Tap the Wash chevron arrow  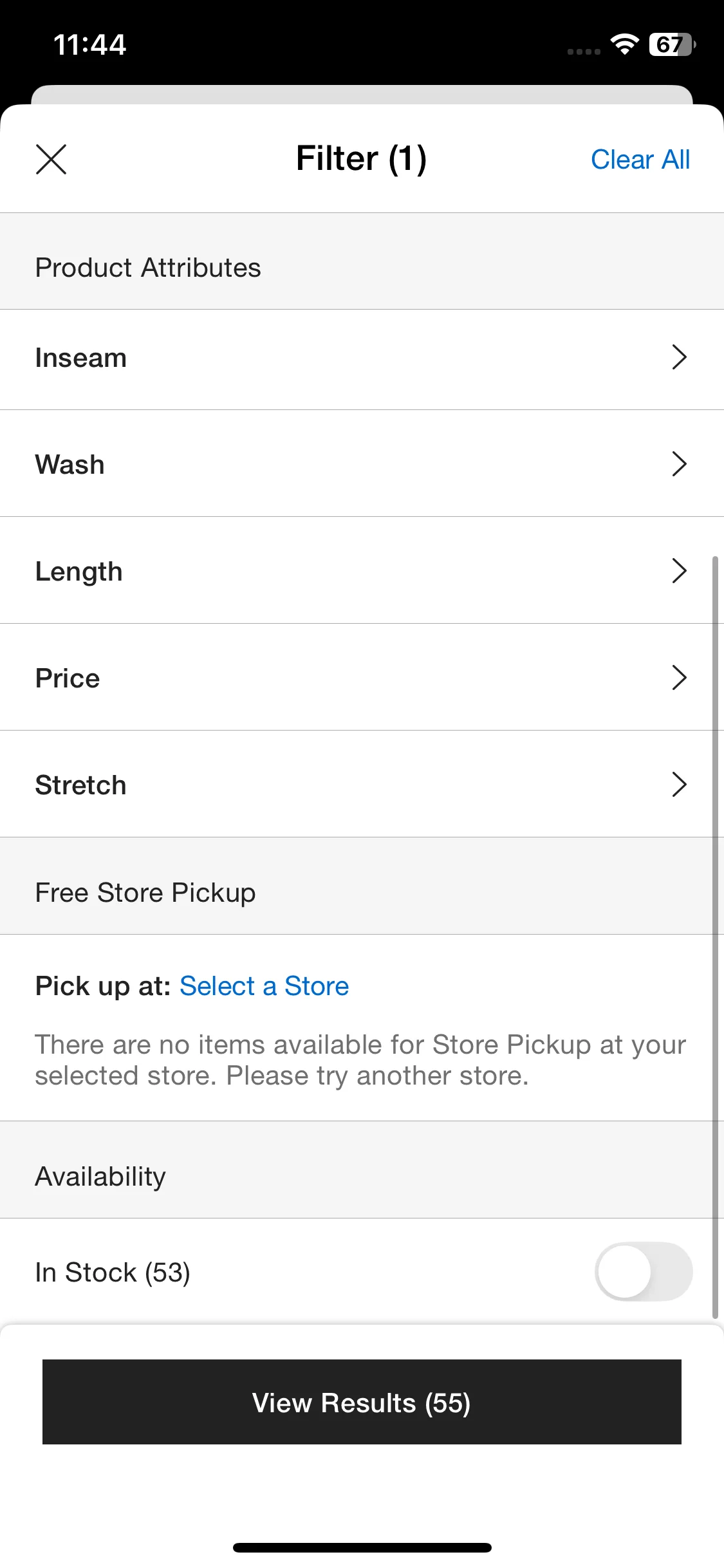tap(679, 463)
